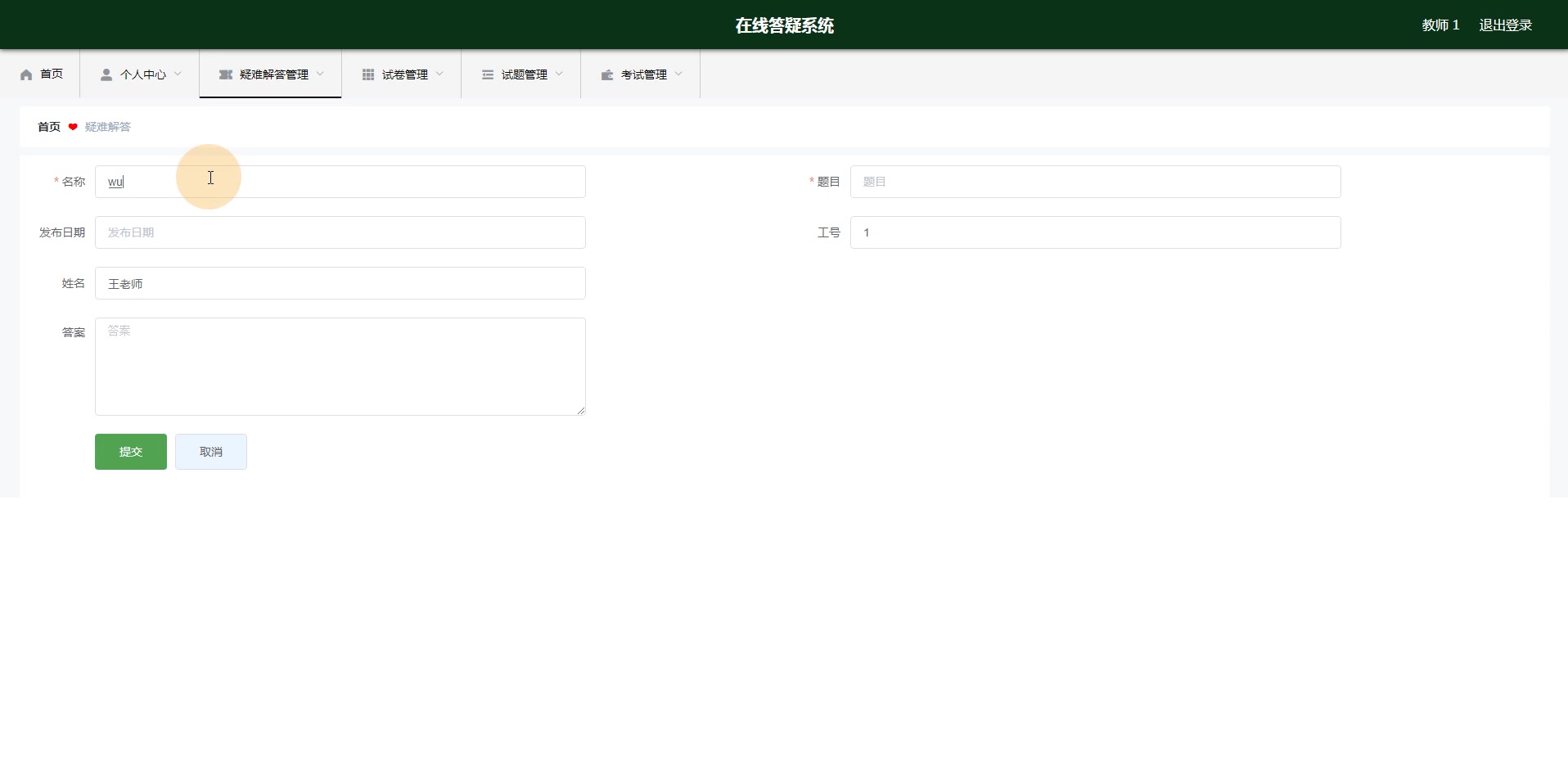This screenshot has width=1568, height=766.
Task: Open the 试卷管理 menu label
Action: [405, 74]
